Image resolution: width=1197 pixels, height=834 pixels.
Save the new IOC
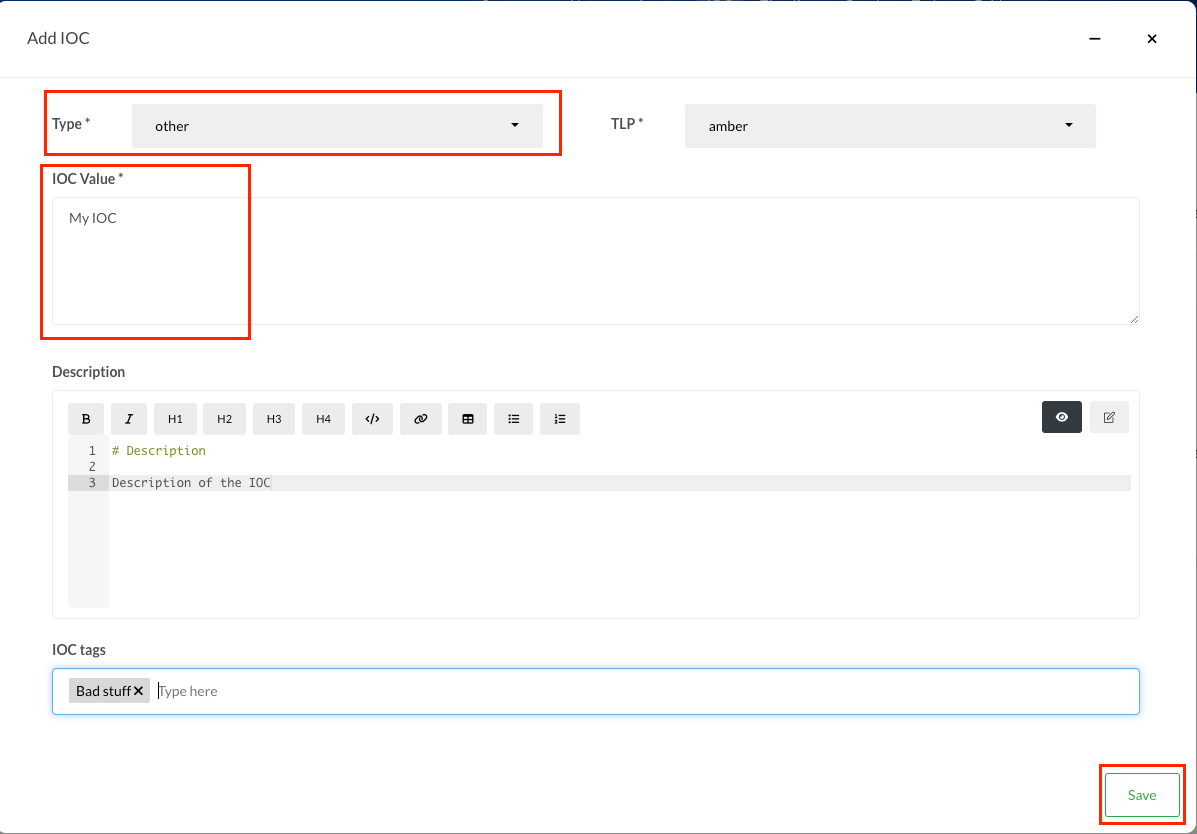point(1141,794)
